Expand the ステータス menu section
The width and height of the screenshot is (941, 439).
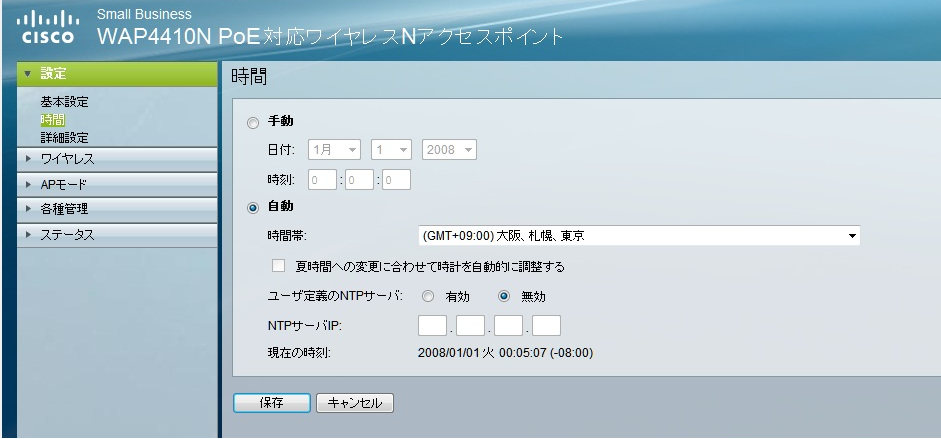tap(117, 235)
